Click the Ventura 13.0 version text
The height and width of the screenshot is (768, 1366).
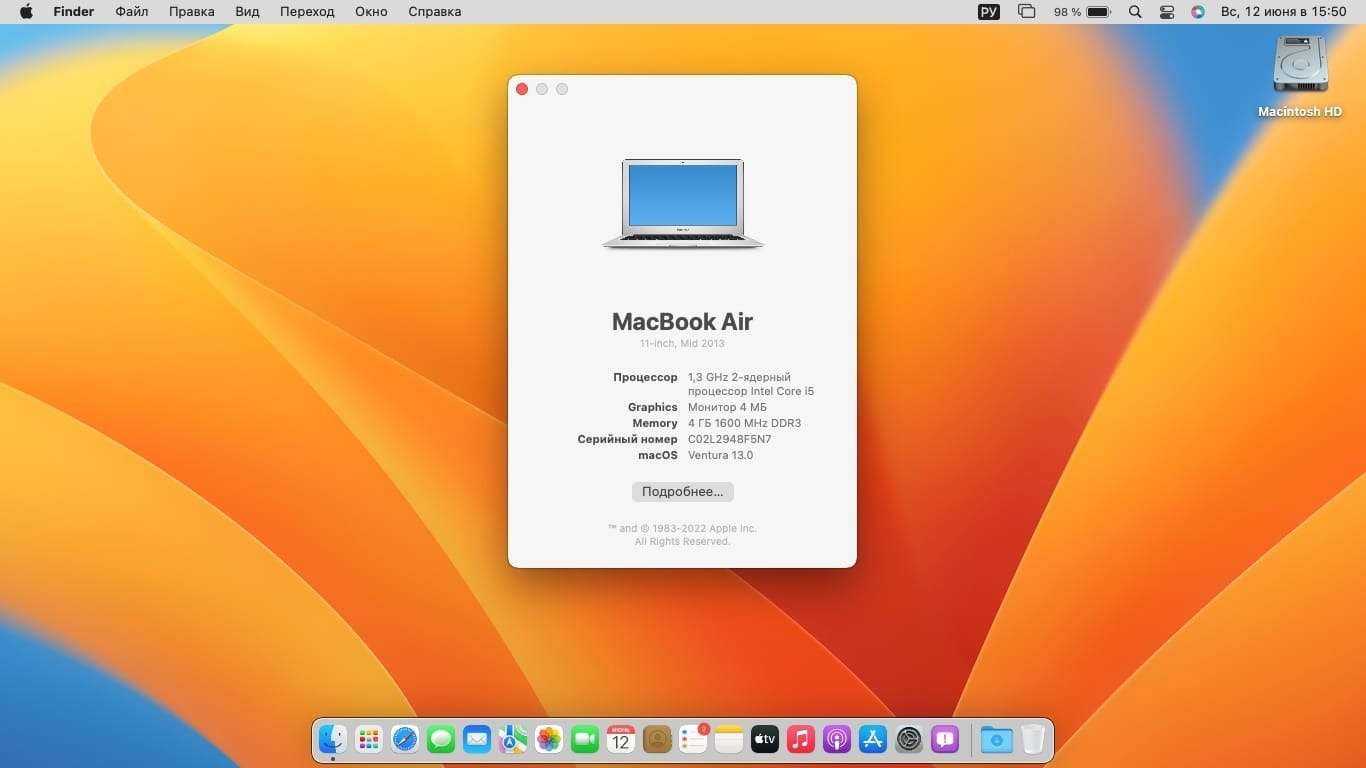coord(720,455)
